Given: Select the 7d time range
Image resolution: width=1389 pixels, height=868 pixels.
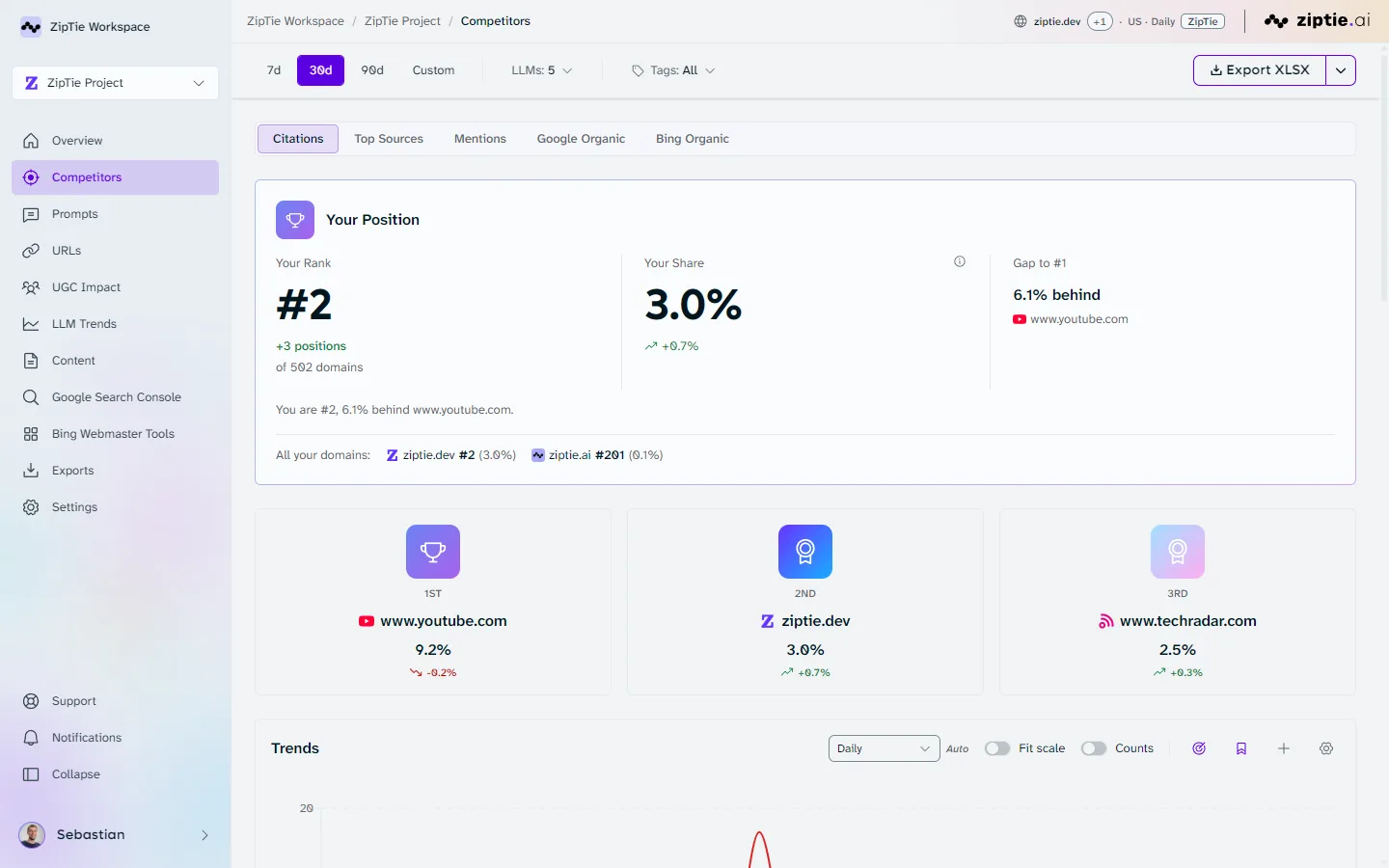Looking at the screenshot, I should coord(274,70).
